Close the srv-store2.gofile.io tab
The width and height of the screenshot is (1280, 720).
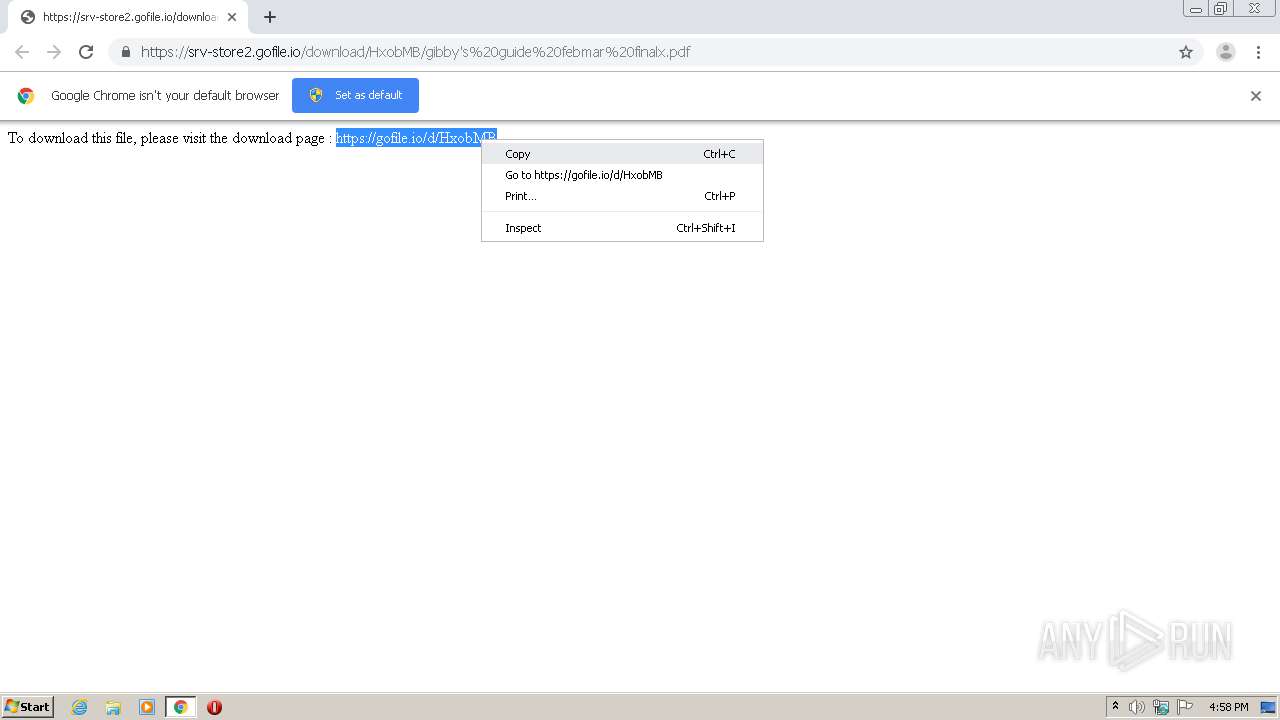click(232, 17)
